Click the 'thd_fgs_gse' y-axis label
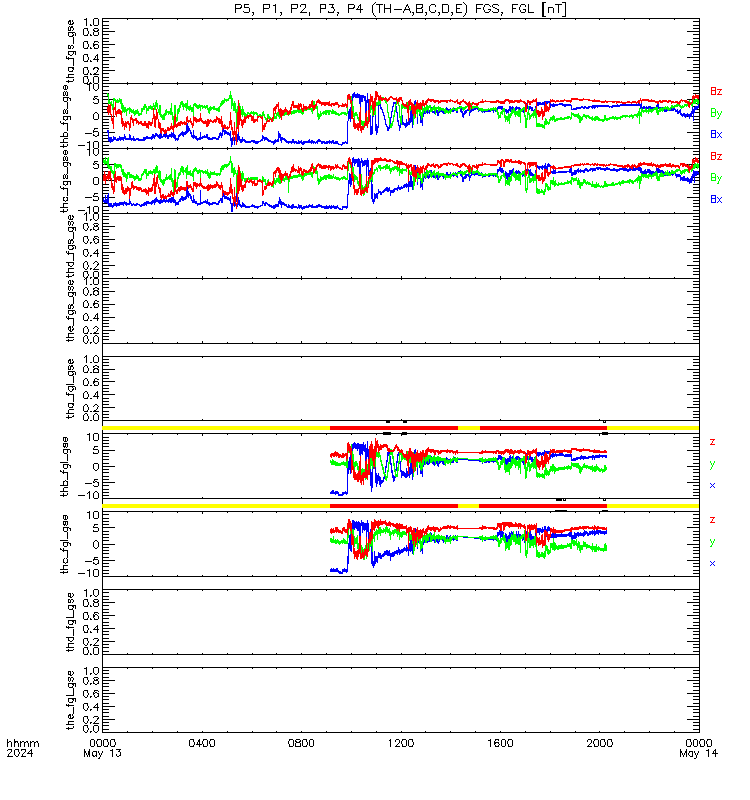This screenshot has height=800, width=750. (x=70, y=246)
